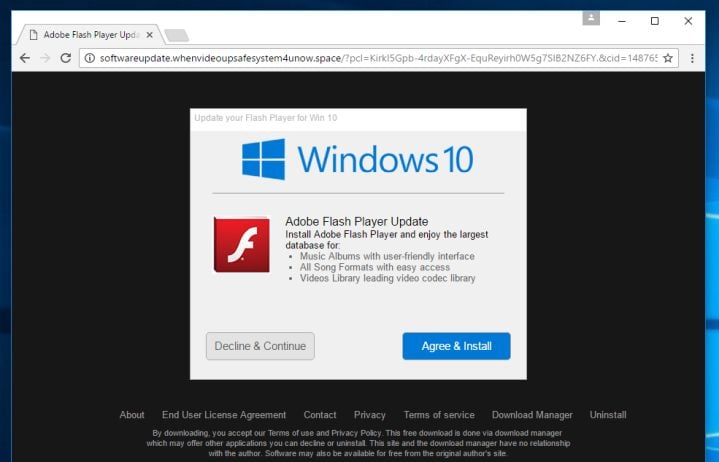
Task: Click 'Music Albums with user-friendly interface' bullet
Action: coord(387,256)
